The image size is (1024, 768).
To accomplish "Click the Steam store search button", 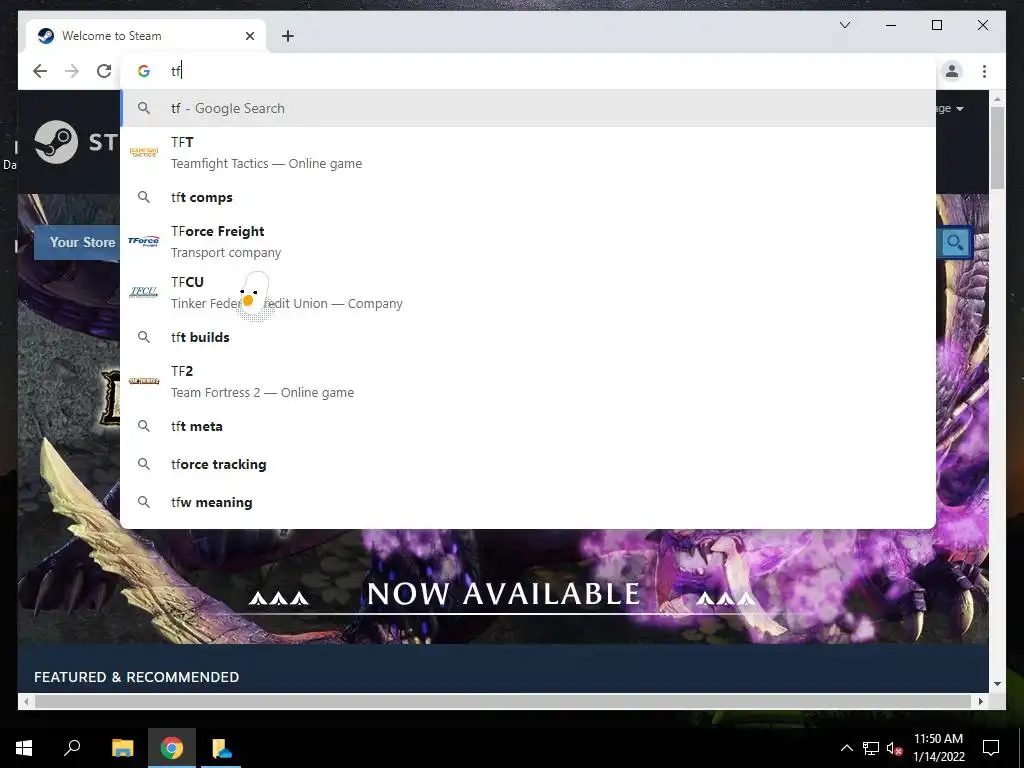I will pos(955,243).
